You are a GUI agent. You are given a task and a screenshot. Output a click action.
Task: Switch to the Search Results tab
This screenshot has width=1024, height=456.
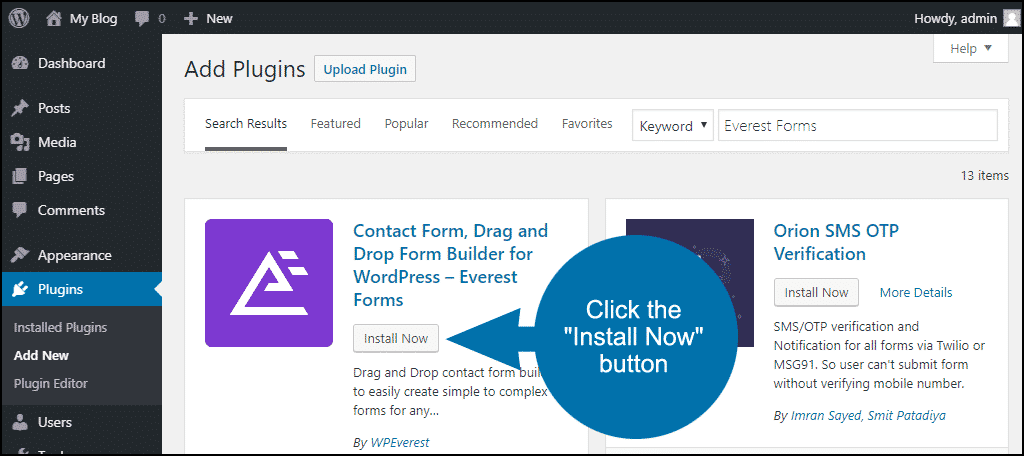(246, 123)
